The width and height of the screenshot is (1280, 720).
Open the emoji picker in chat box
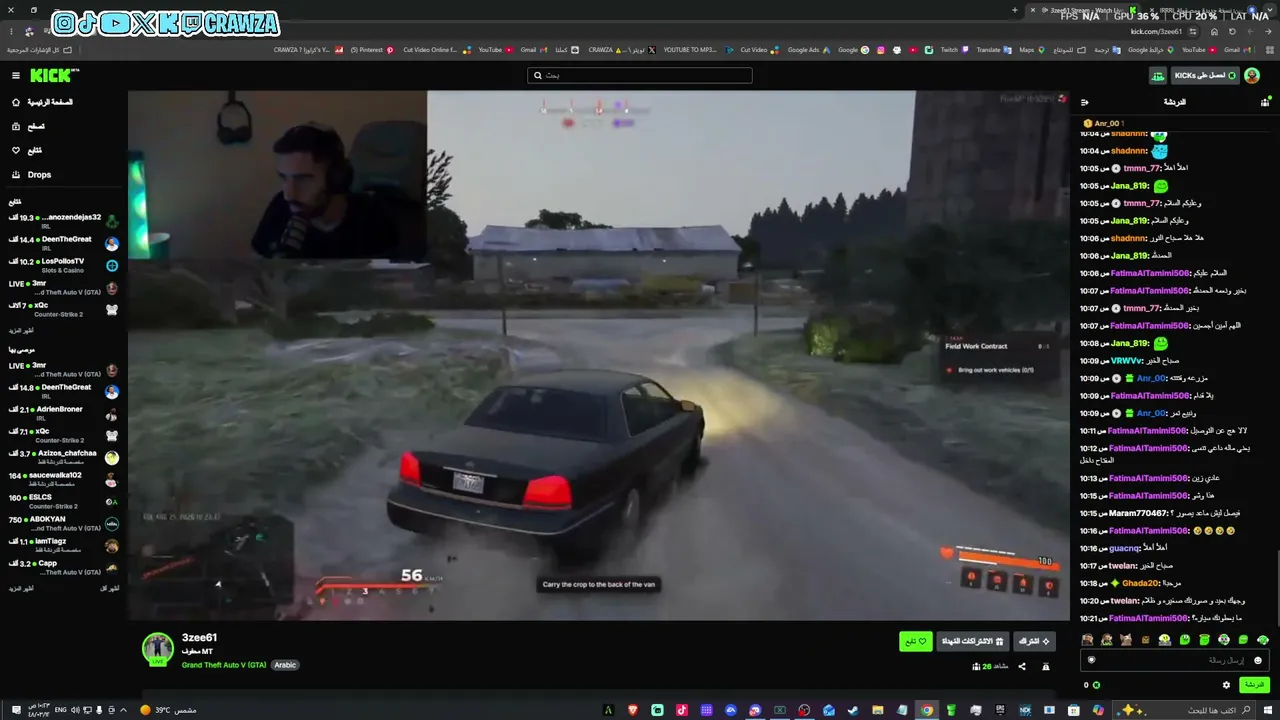coord(1257,660)
